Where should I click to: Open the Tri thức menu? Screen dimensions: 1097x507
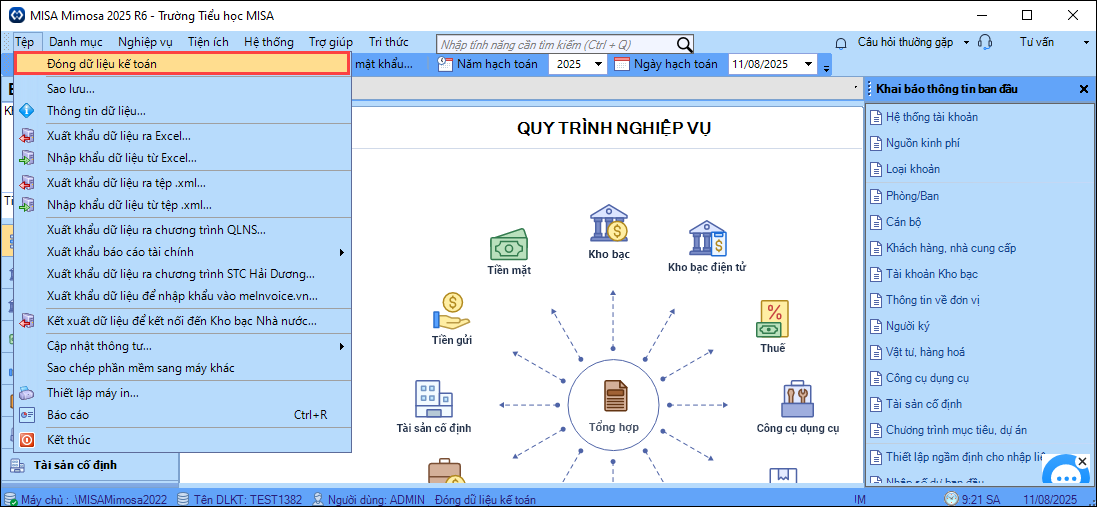coord(389,42)
